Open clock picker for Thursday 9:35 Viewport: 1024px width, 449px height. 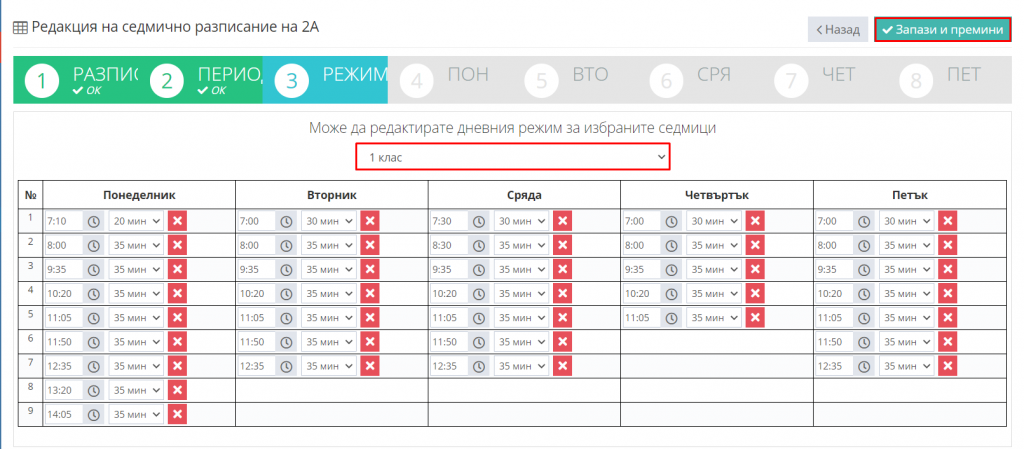pyautogui.click(x=671, y=269)
